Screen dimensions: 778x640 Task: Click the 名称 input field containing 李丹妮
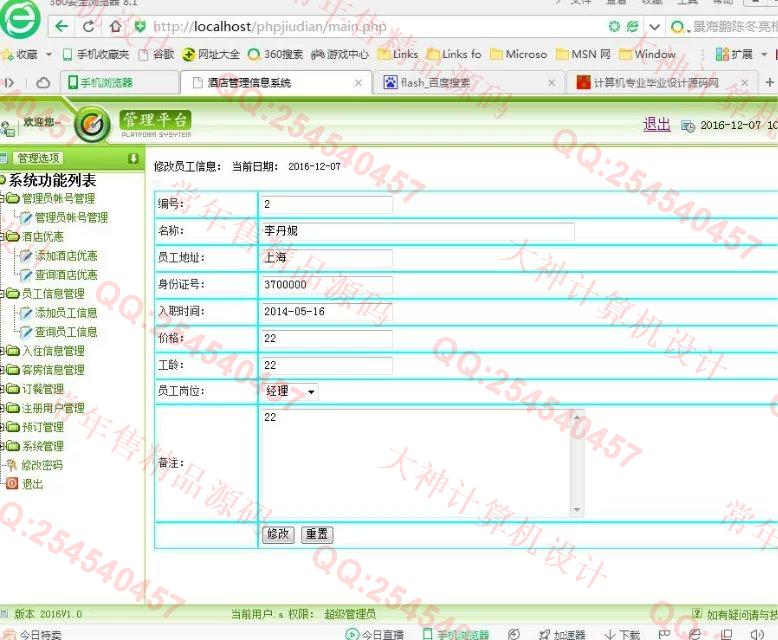click(417, 232)
